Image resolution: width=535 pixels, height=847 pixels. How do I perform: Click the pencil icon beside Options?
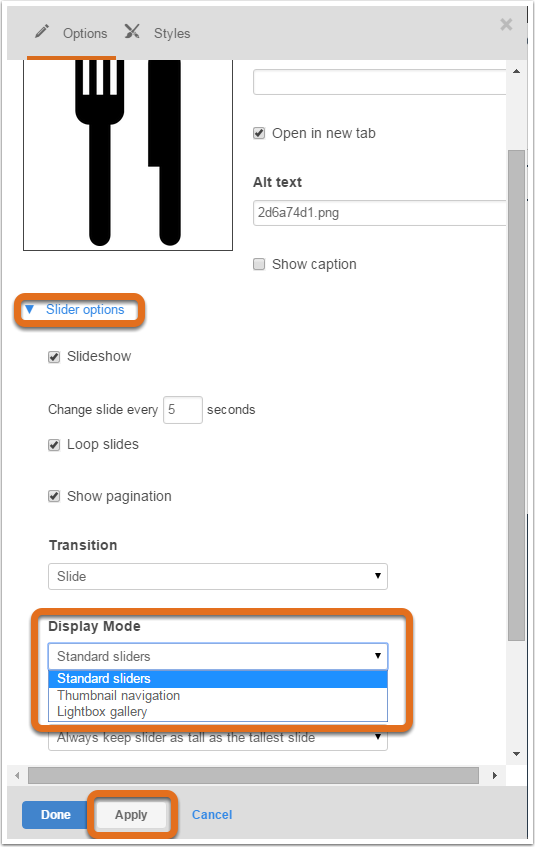[x=42, y=32]
